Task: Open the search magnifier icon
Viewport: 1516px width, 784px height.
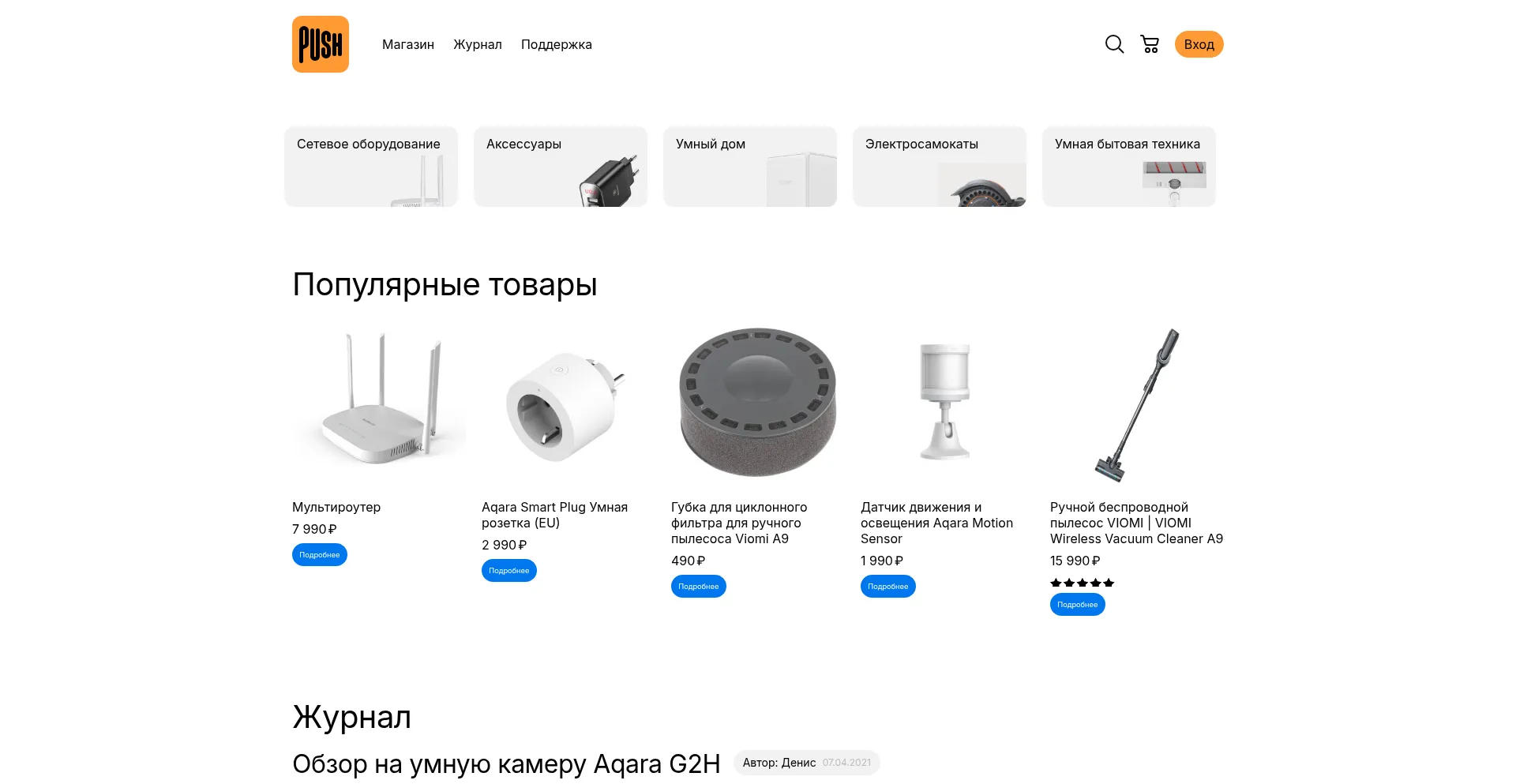Action: pos(1114,44)
